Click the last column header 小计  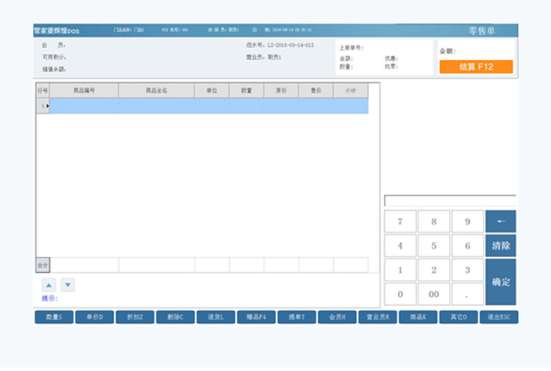(x=351, y=91)
